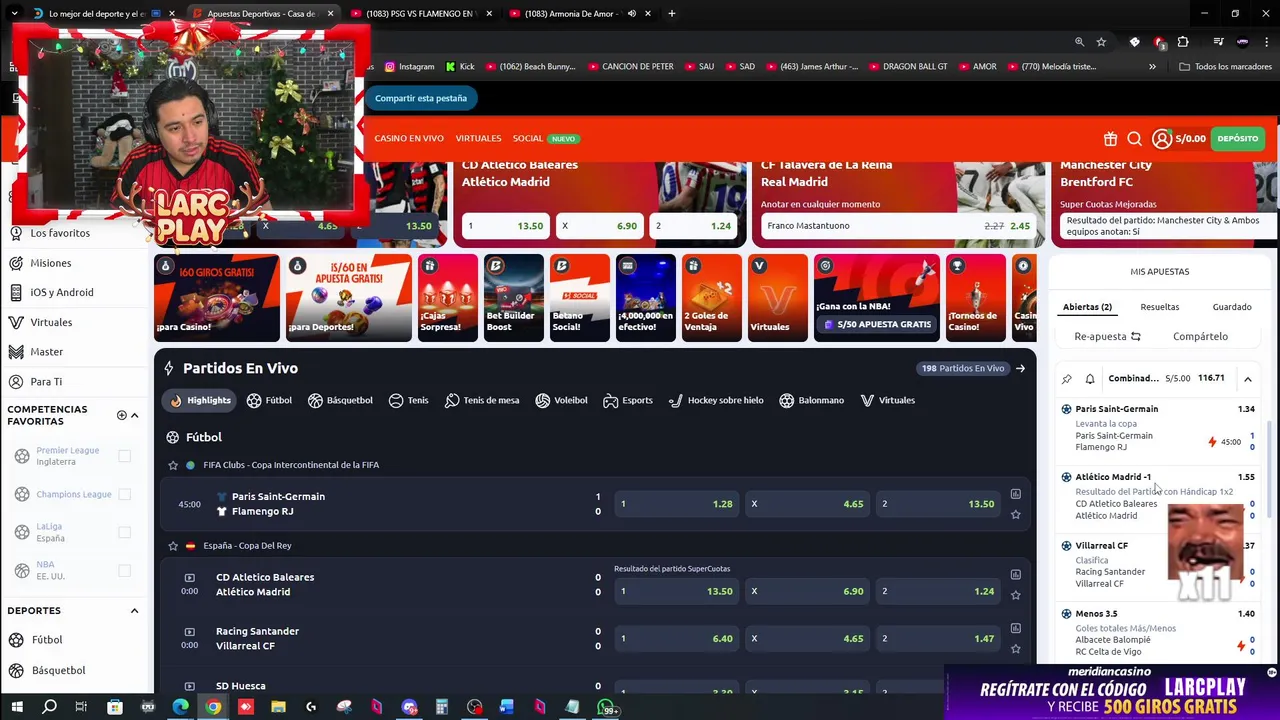Bet on PSG win at 1.28
1280x720 pixels.
(677, 504)
